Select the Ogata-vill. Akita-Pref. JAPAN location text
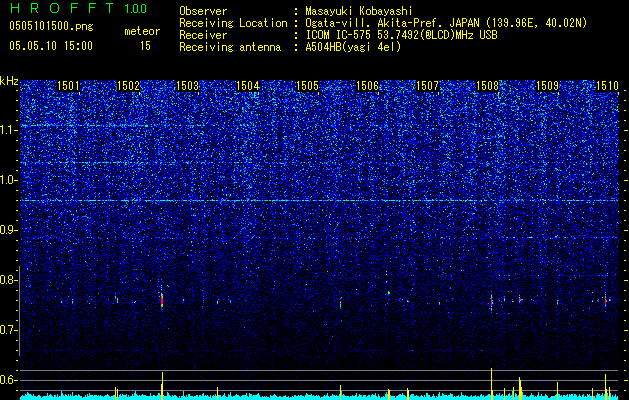Viewport: 629px width, 400px height. coord(446,23)
